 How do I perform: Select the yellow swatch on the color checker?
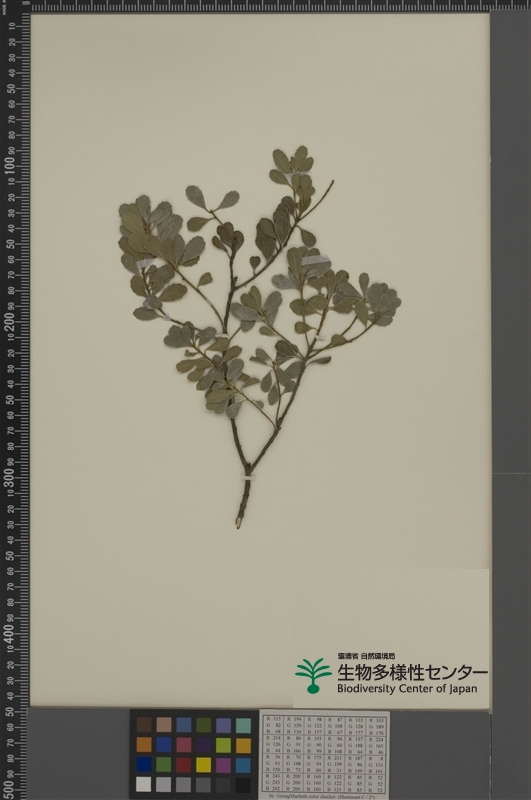204,765
